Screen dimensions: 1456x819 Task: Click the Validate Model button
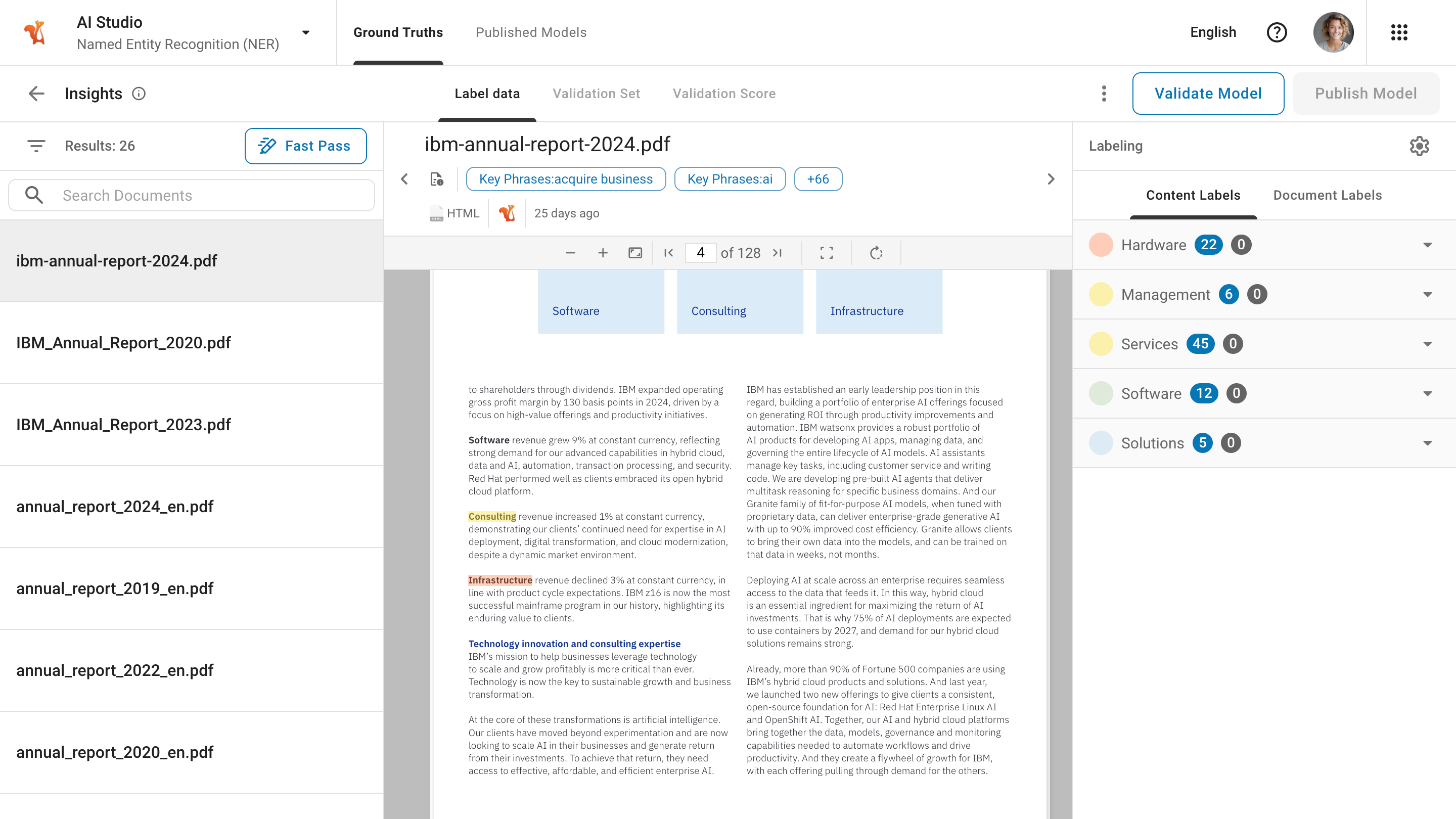[1208, 93]
